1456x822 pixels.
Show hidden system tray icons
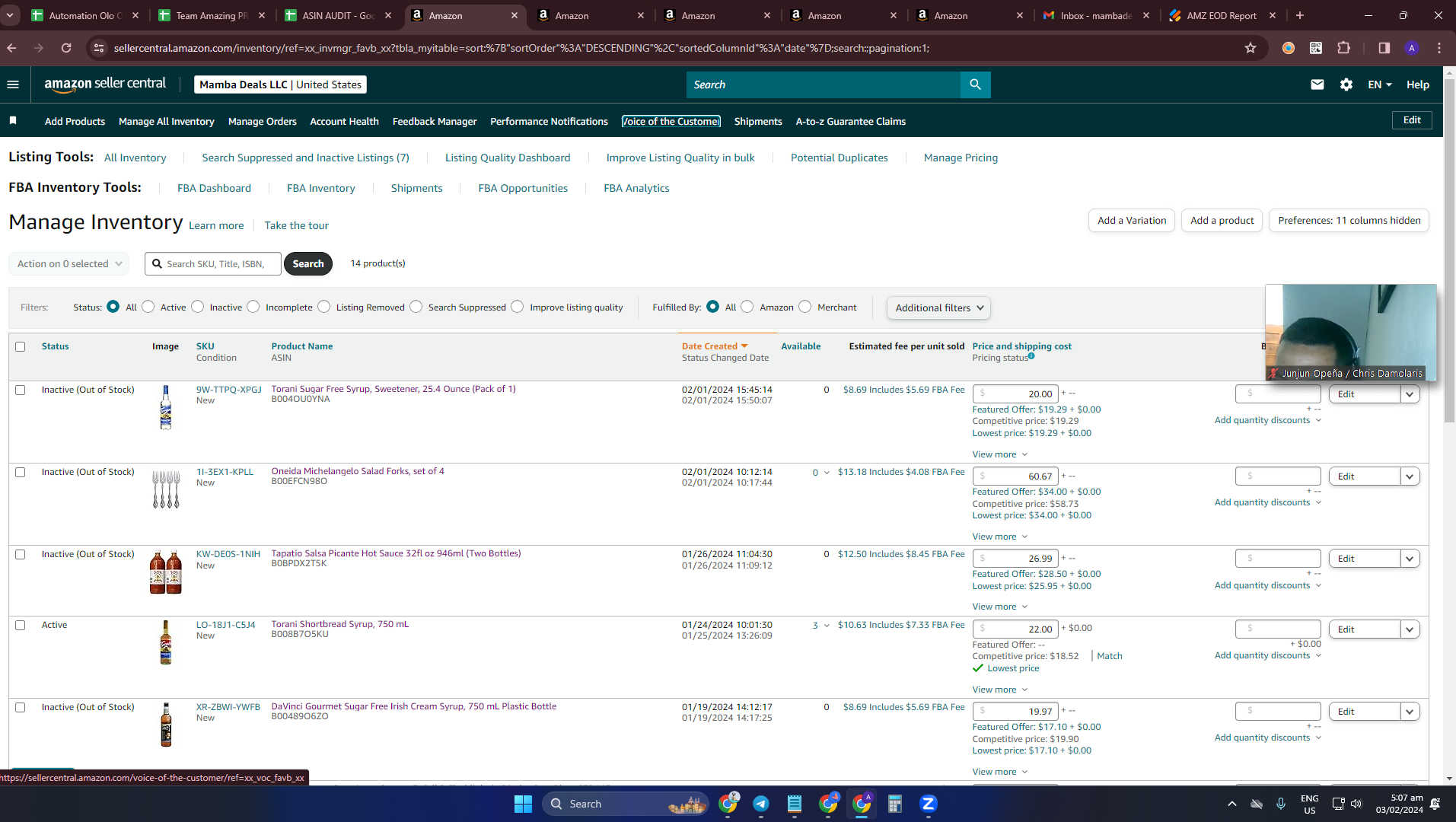click(x=1231, y=804)
